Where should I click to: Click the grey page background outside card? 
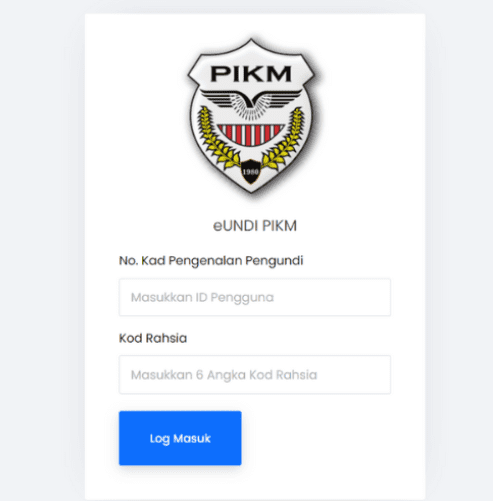(x=42, y=250)
